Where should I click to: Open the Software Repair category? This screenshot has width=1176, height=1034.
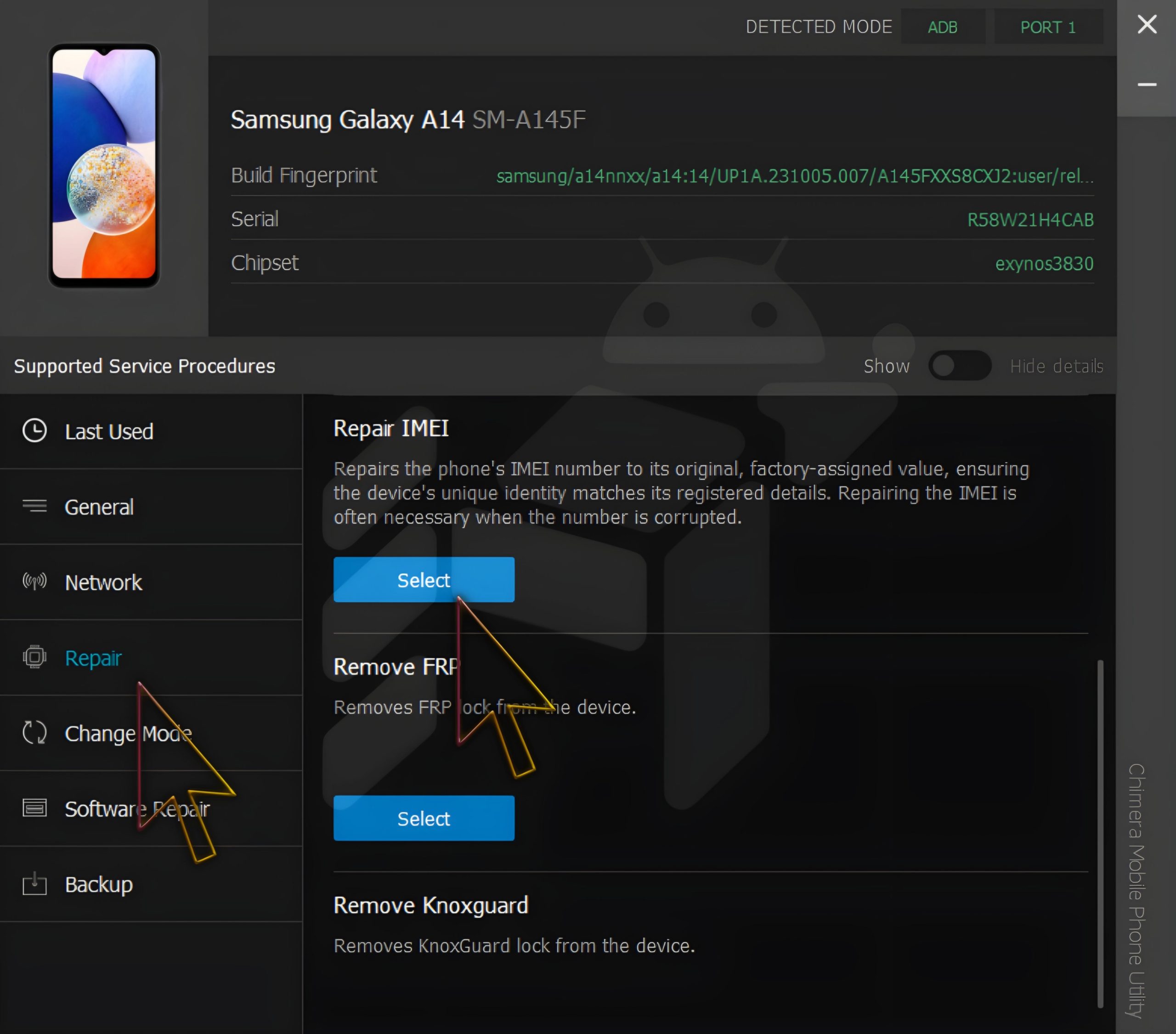click(x=151, y=808)
